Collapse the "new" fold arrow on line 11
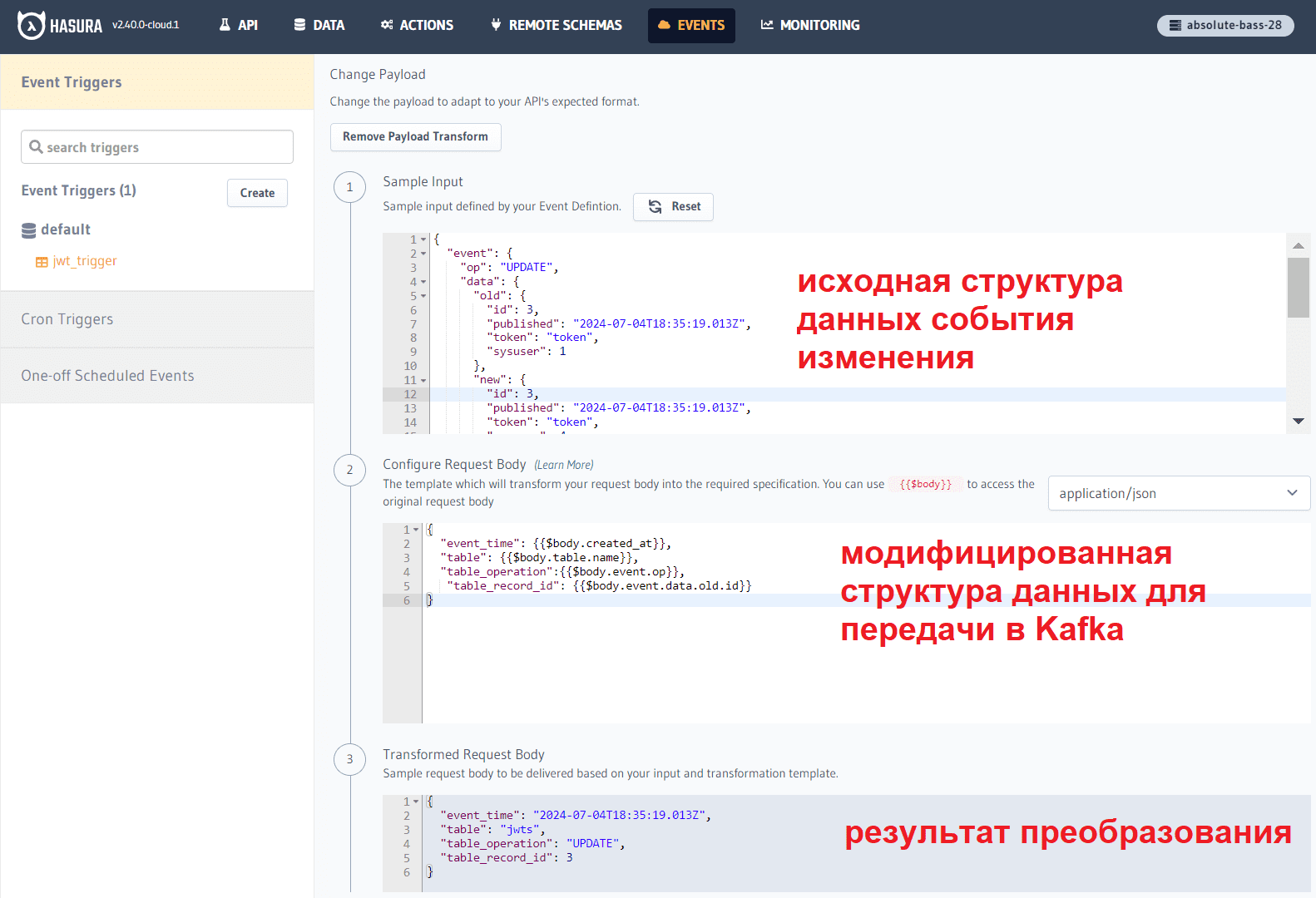This screenshot has width=1316, height=898. 423,380
